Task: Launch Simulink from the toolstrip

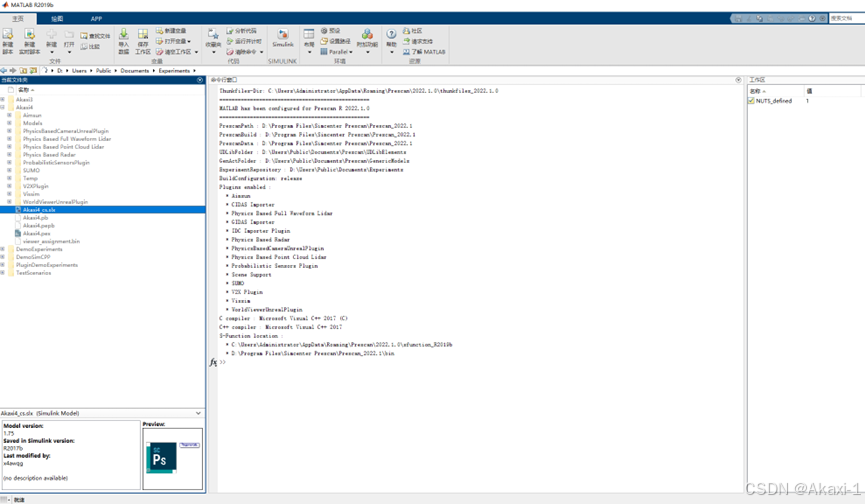Action: [282, 37]
